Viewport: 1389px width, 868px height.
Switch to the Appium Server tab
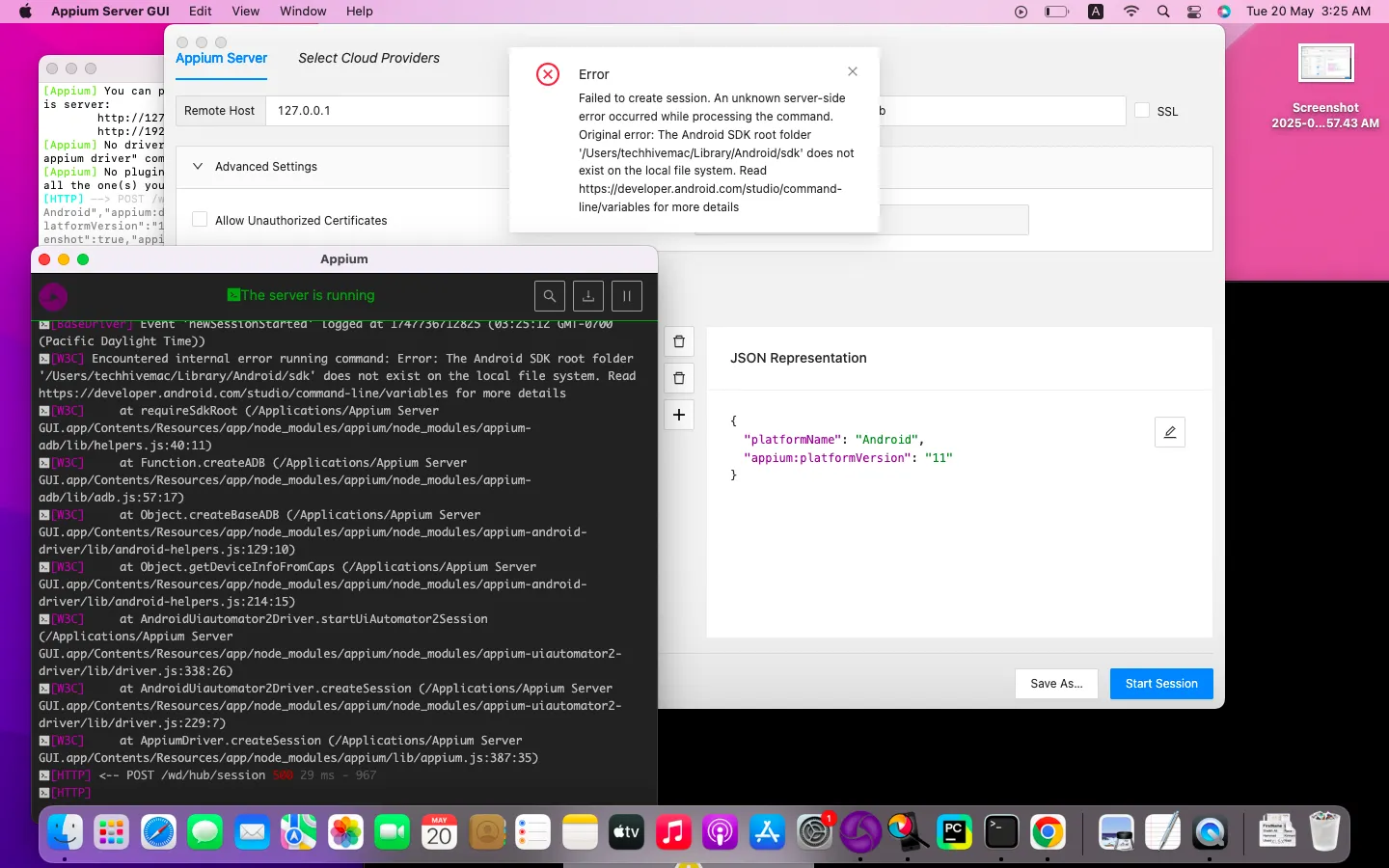(222, 58)
